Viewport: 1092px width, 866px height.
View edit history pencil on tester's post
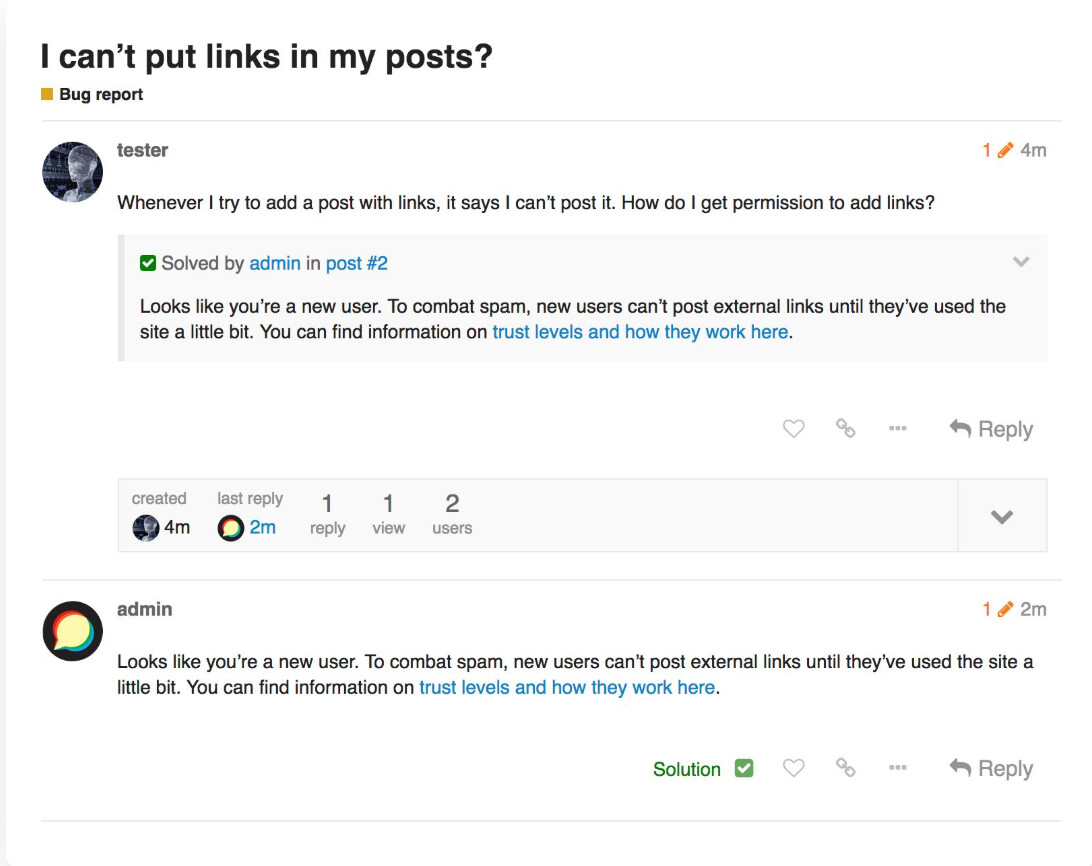tap(1005, 150)
